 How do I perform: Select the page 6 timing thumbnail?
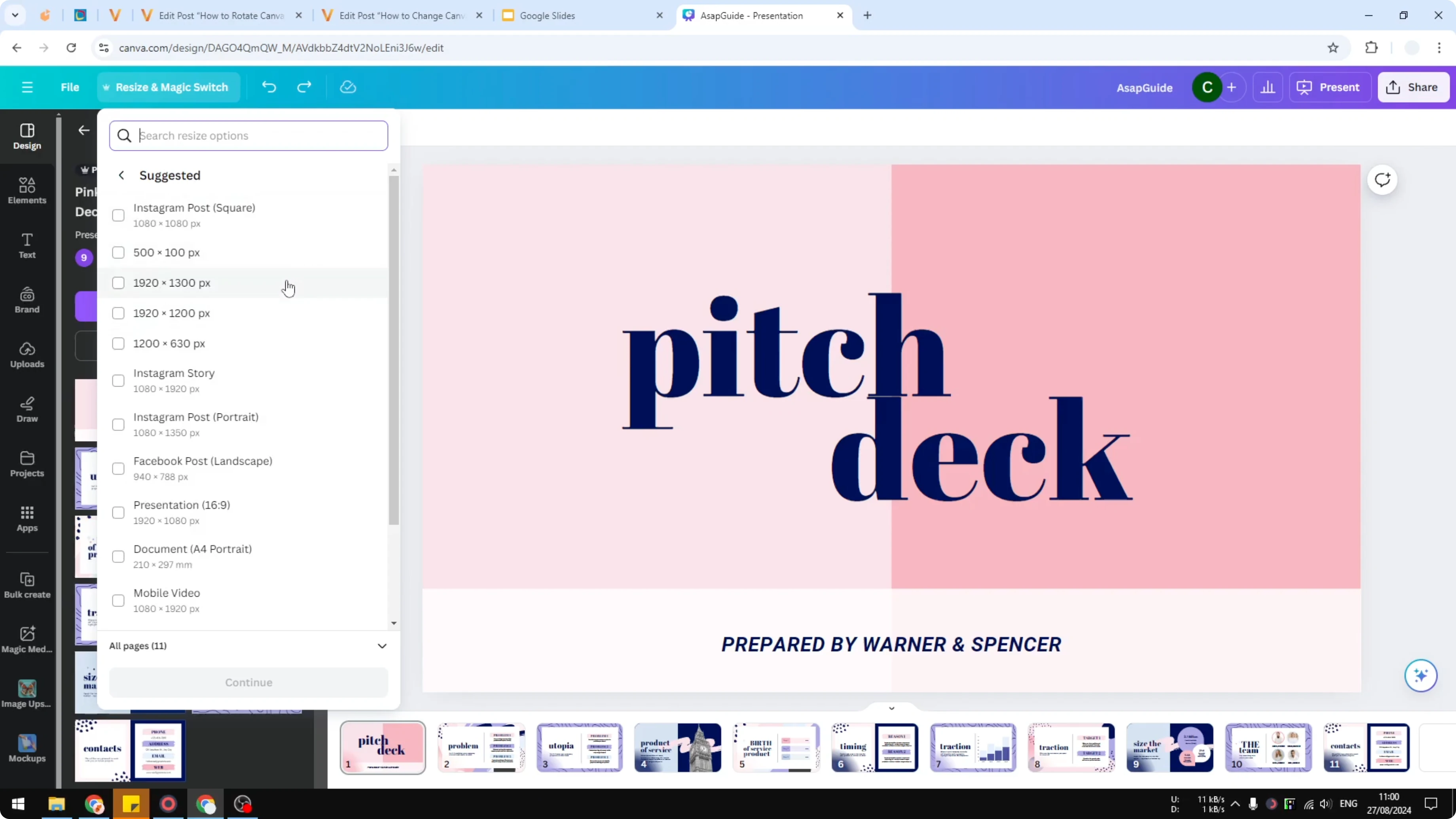(x=874, y=747)
